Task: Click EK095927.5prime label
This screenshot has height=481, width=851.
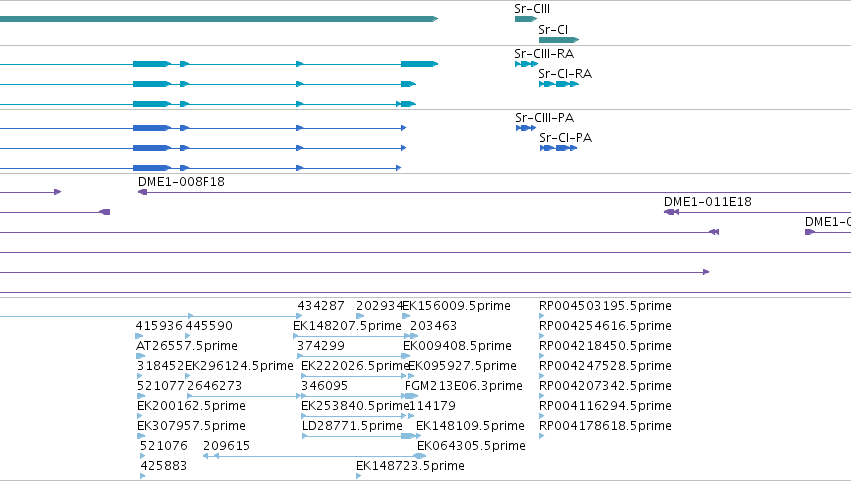Action: 462,366
